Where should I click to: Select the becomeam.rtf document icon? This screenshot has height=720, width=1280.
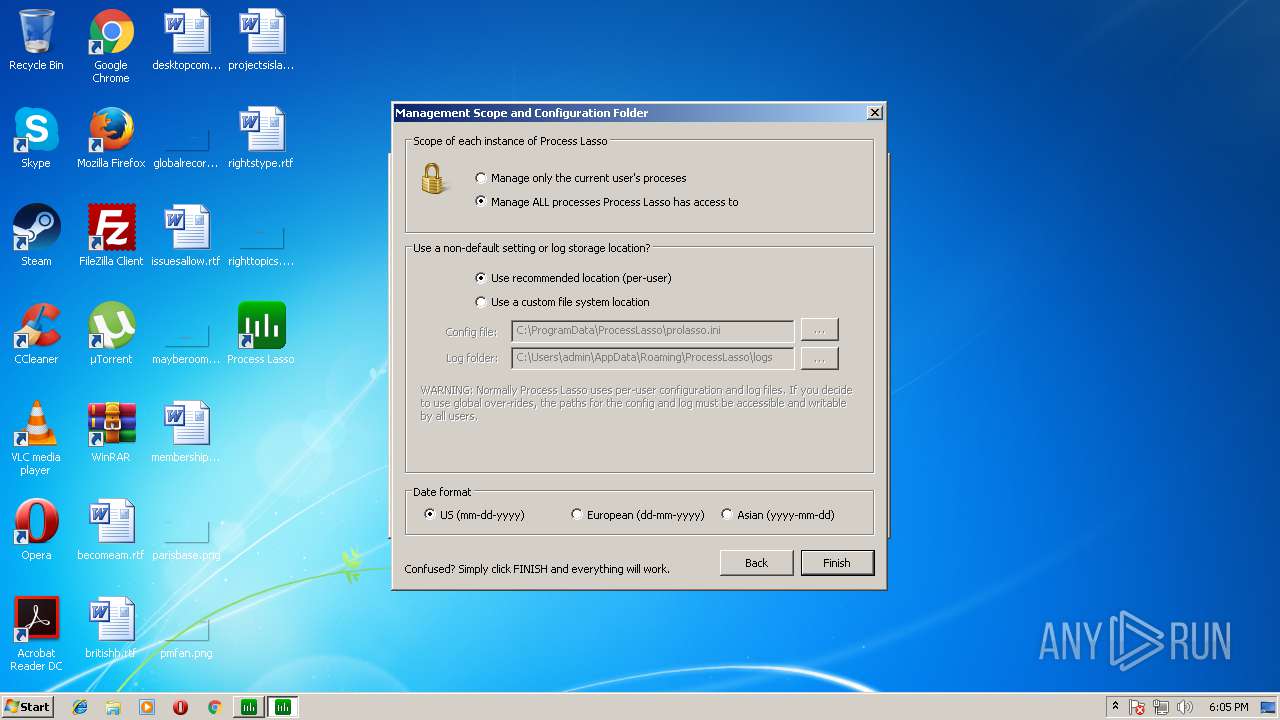111,530
